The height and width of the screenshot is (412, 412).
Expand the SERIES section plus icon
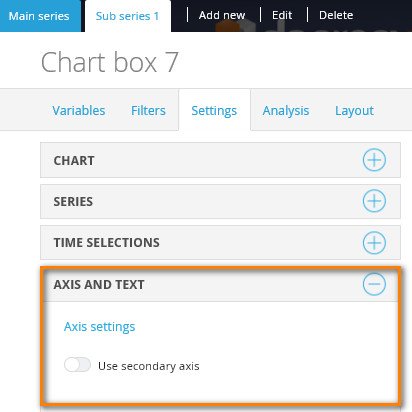click(x=374, y=201)
